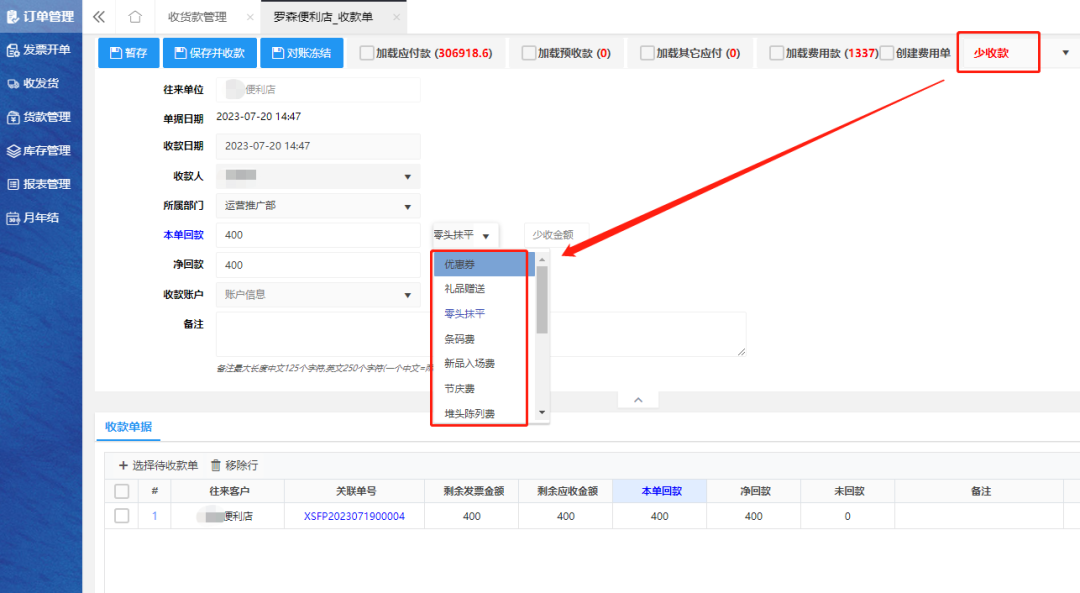Screen dimensions: 1080x593
Task: Open 货款管理 in sidebar
Action: (x=40, y=117)
